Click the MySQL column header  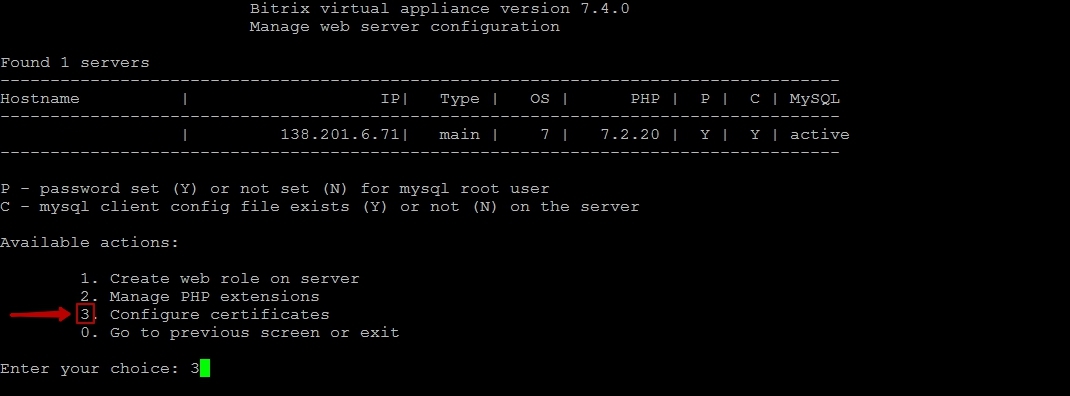[x=815, y=99]
